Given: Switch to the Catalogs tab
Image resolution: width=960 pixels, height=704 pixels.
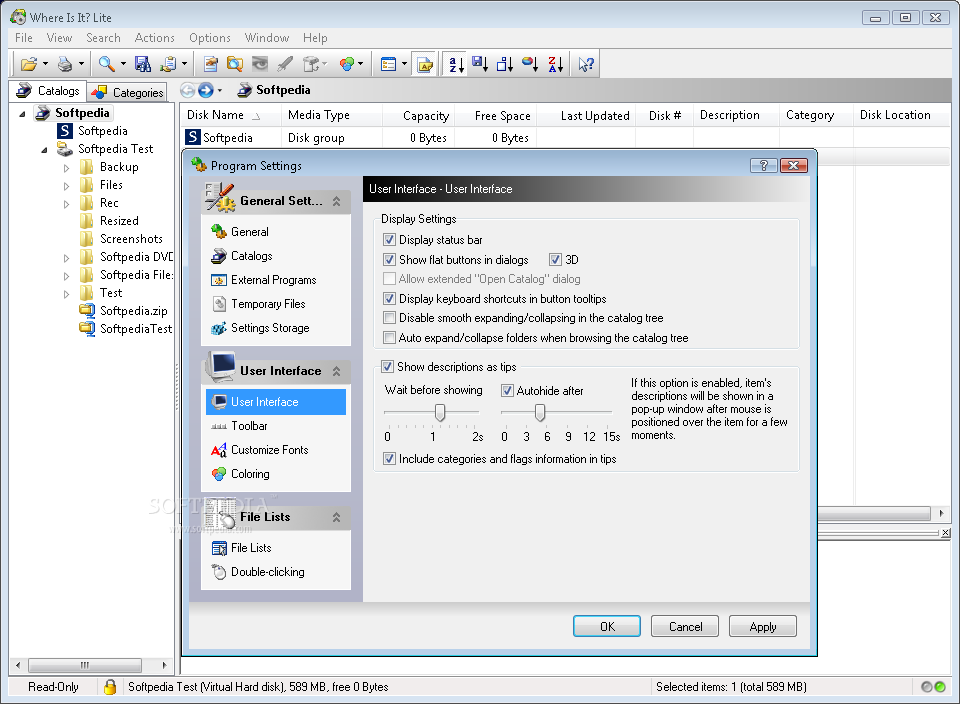Looking at the screenshot, I should pos(48,91).
